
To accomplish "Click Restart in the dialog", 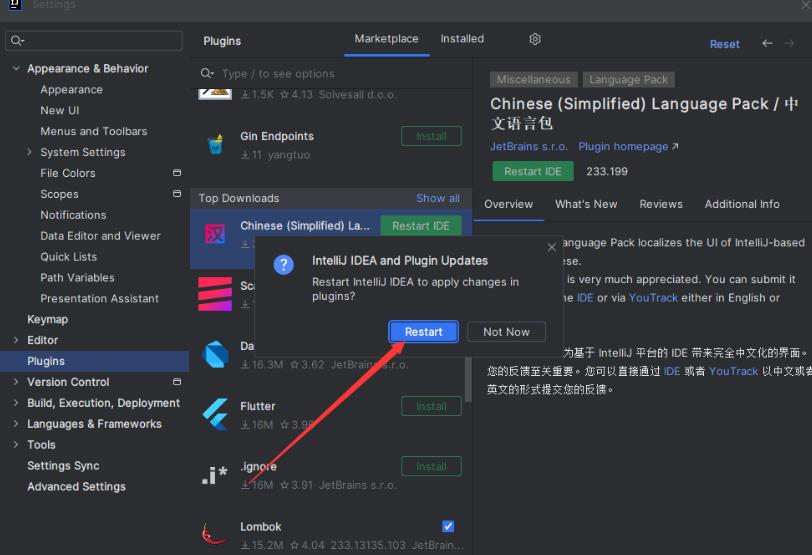I will pos(424,332).
